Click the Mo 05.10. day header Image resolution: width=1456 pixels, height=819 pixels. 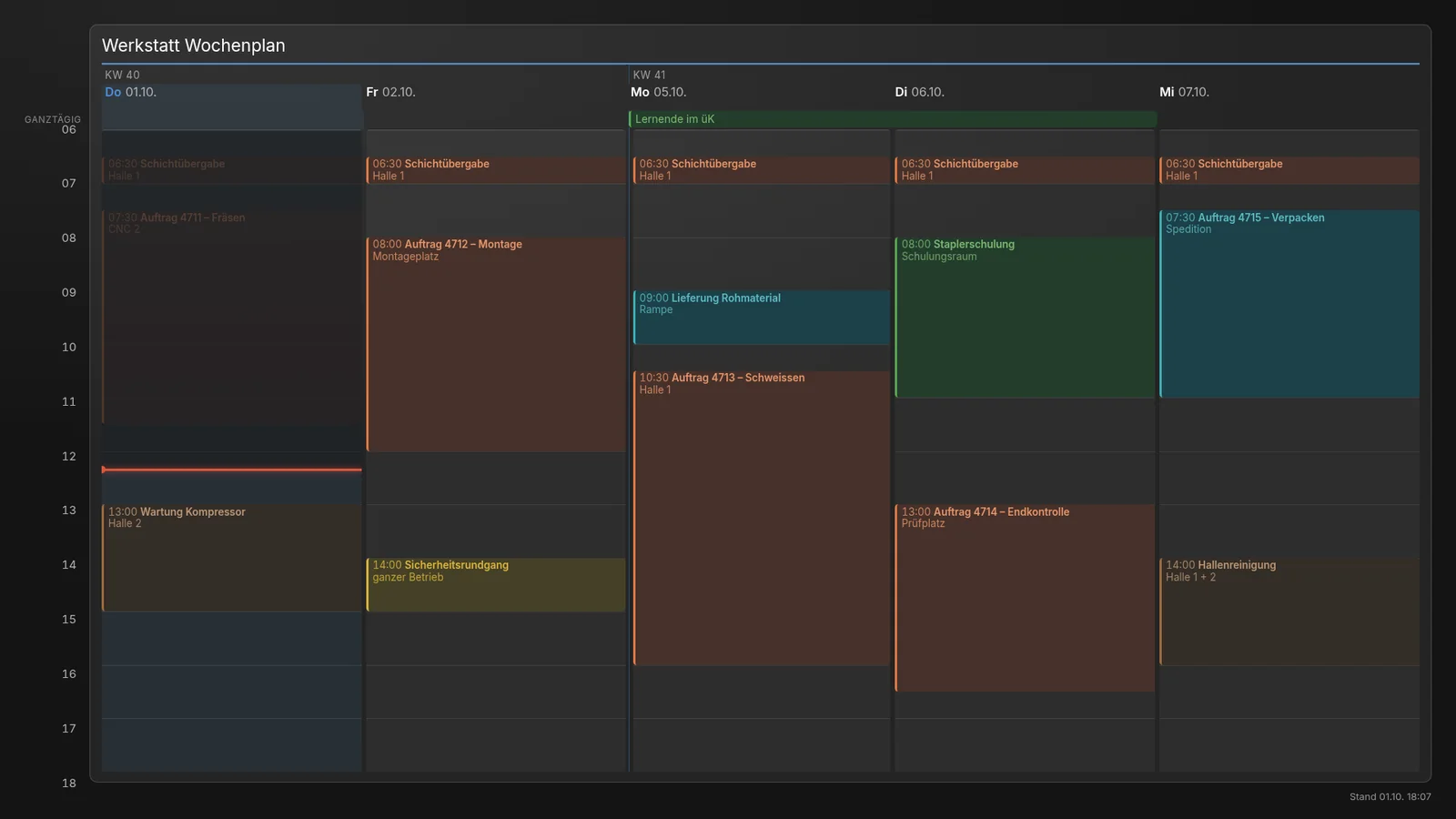click(659, 92)
